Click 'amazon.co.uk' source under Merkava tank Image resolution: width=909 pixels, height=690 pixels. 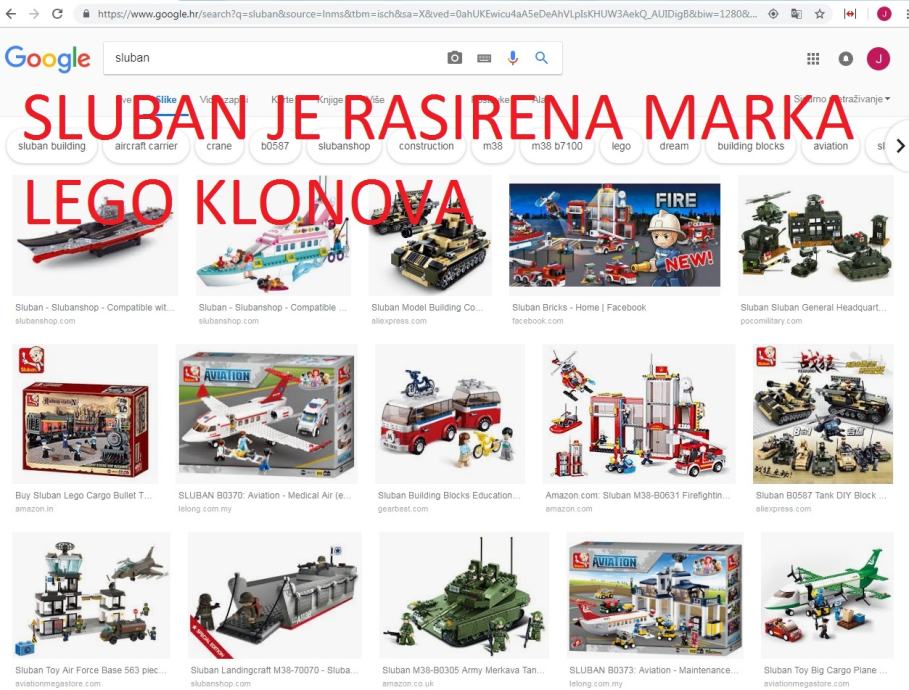click(x=408, y=684)
